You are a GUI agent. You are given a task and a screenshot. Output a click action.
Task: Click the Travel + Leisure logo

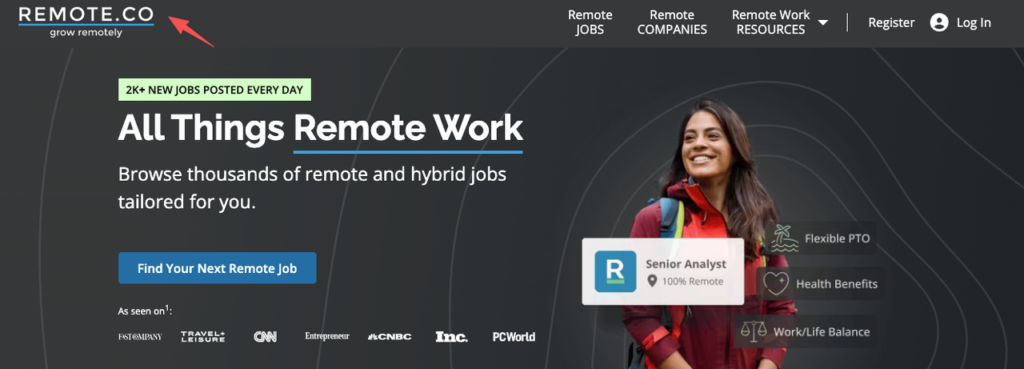tap(203, 337)
